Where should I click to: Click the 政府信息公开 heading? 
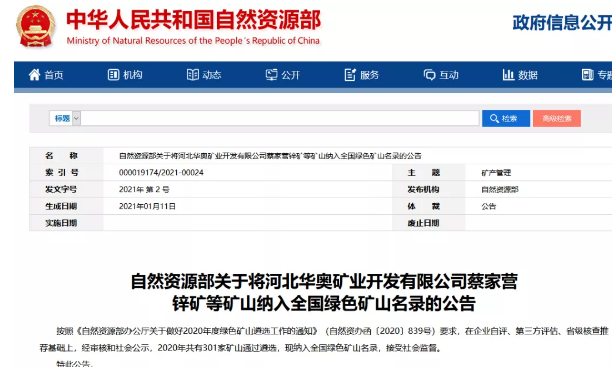[x=562, y=22]
